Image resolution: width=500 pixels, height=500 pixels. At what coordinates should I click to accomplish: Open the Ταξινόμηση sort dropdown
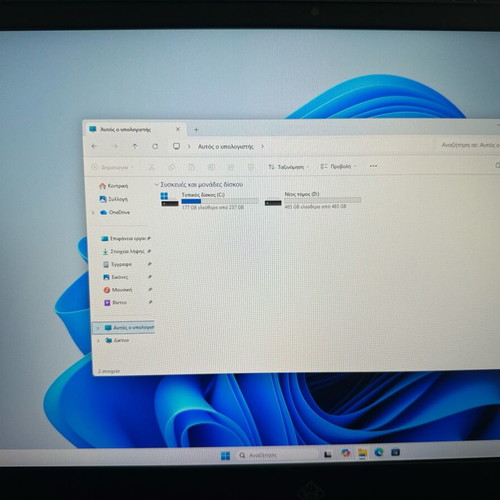pos(289,167)
